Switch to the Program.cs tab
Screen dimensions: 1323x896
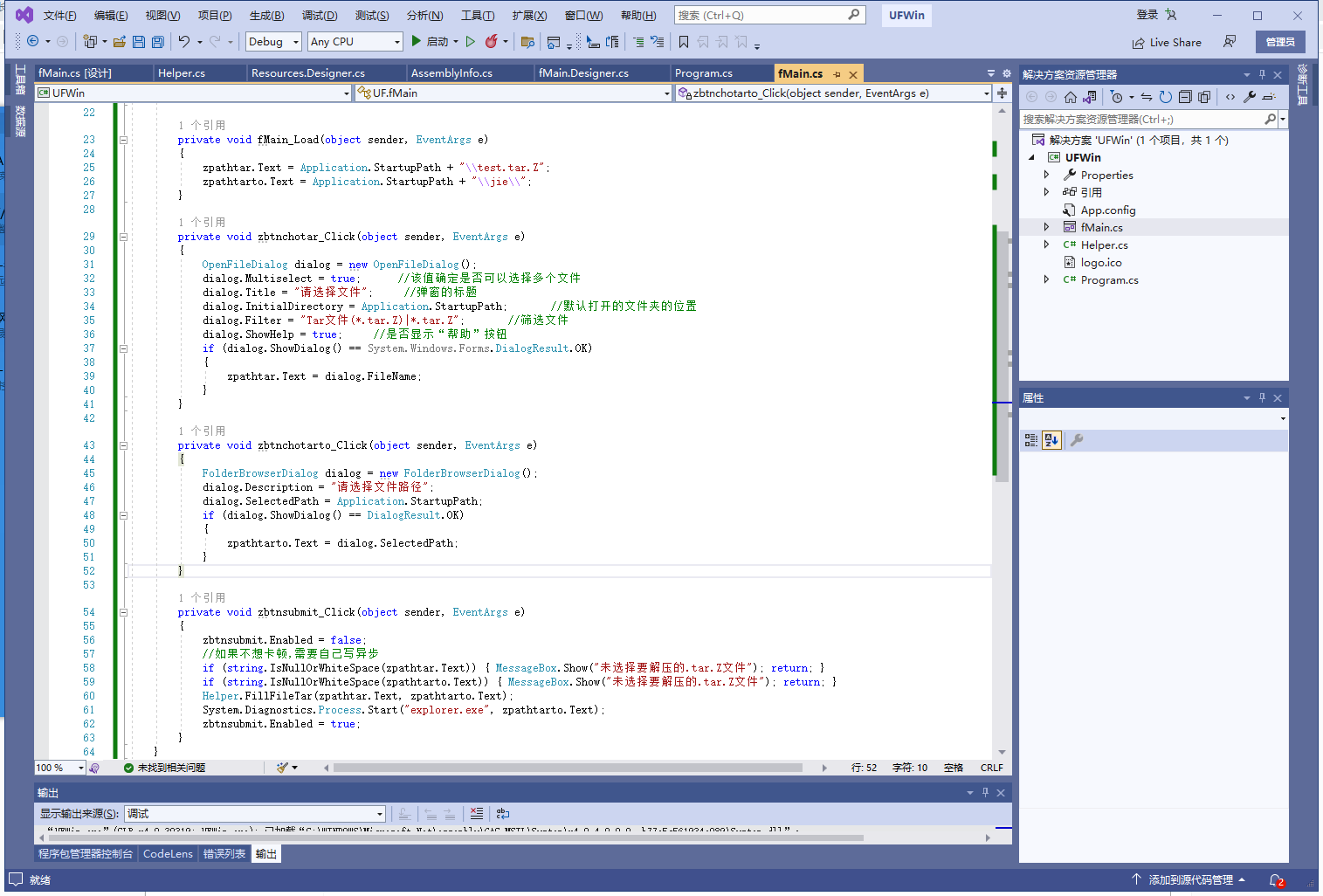(704, 72)
